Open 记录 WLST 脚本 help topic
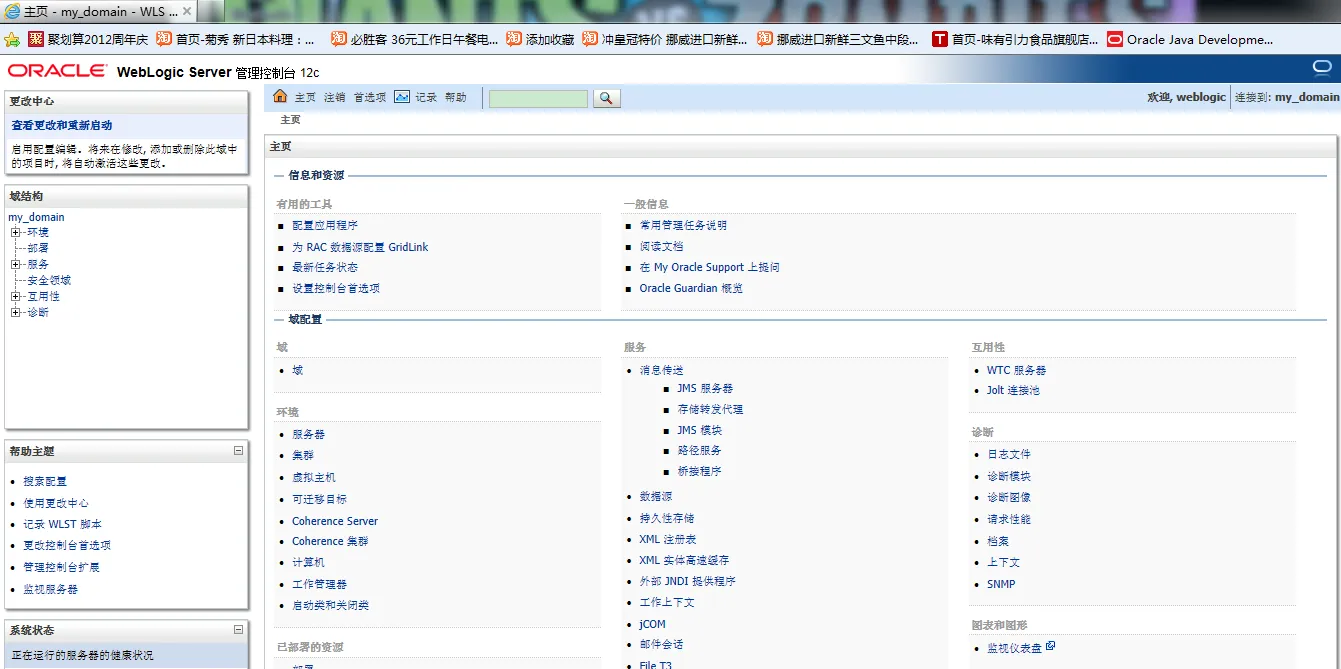The width and height of the screenshot is (1341, 669). pos(63,525)
